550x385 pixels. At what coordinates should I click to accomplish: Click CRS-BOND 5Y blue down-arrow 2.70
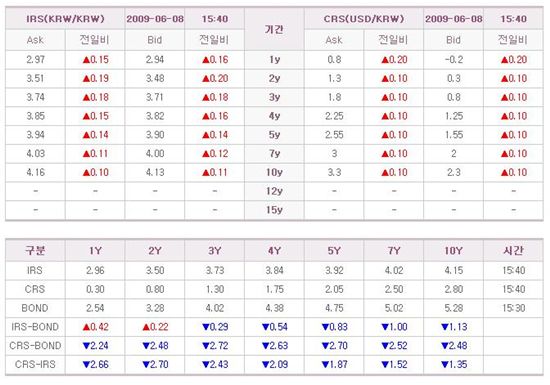pyautogui.click(x=334, y=346)
